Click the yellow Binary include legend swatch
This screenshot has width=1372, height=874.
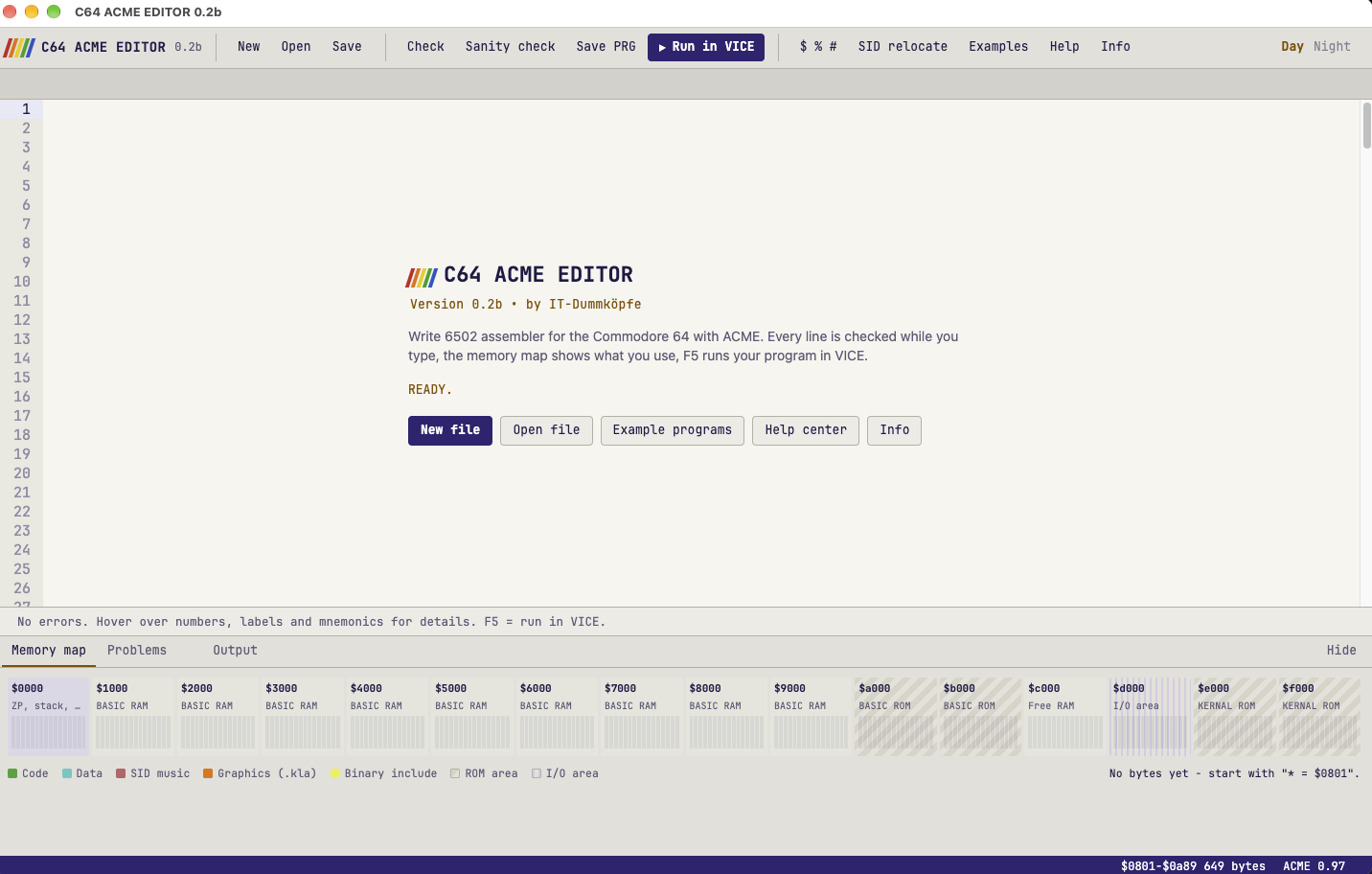(336, 773)
